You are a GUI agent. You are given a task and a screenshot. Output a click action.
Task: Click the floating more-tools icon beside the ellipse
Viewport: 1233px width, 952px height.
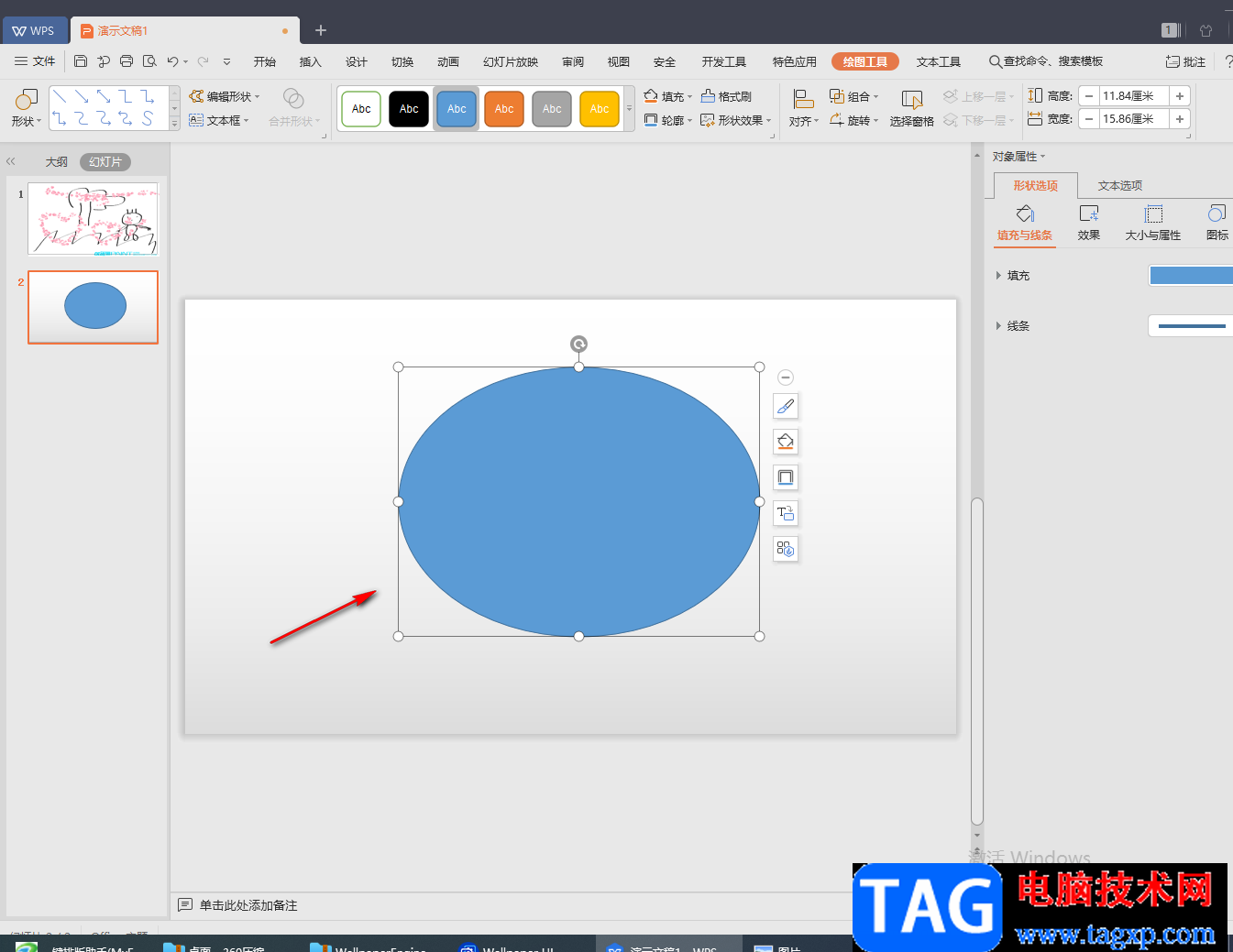(x=786, y=549)
